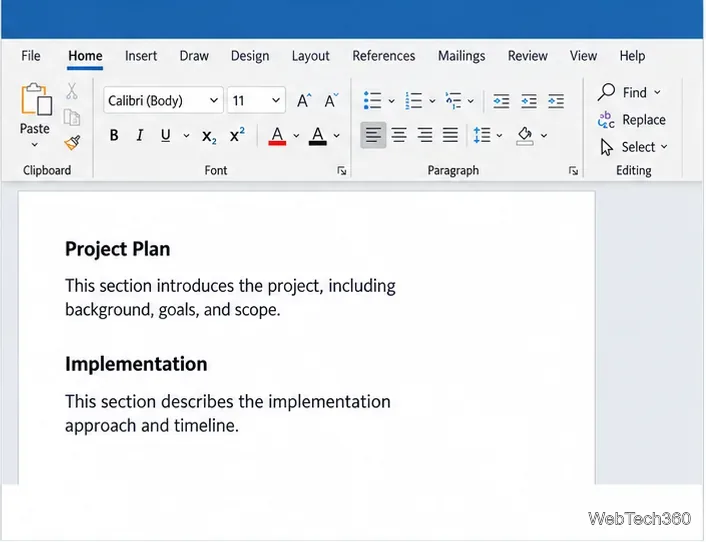Expand the Paste options arrow
Viewport: 706px width, 542px height.
(x=35, y=145)
